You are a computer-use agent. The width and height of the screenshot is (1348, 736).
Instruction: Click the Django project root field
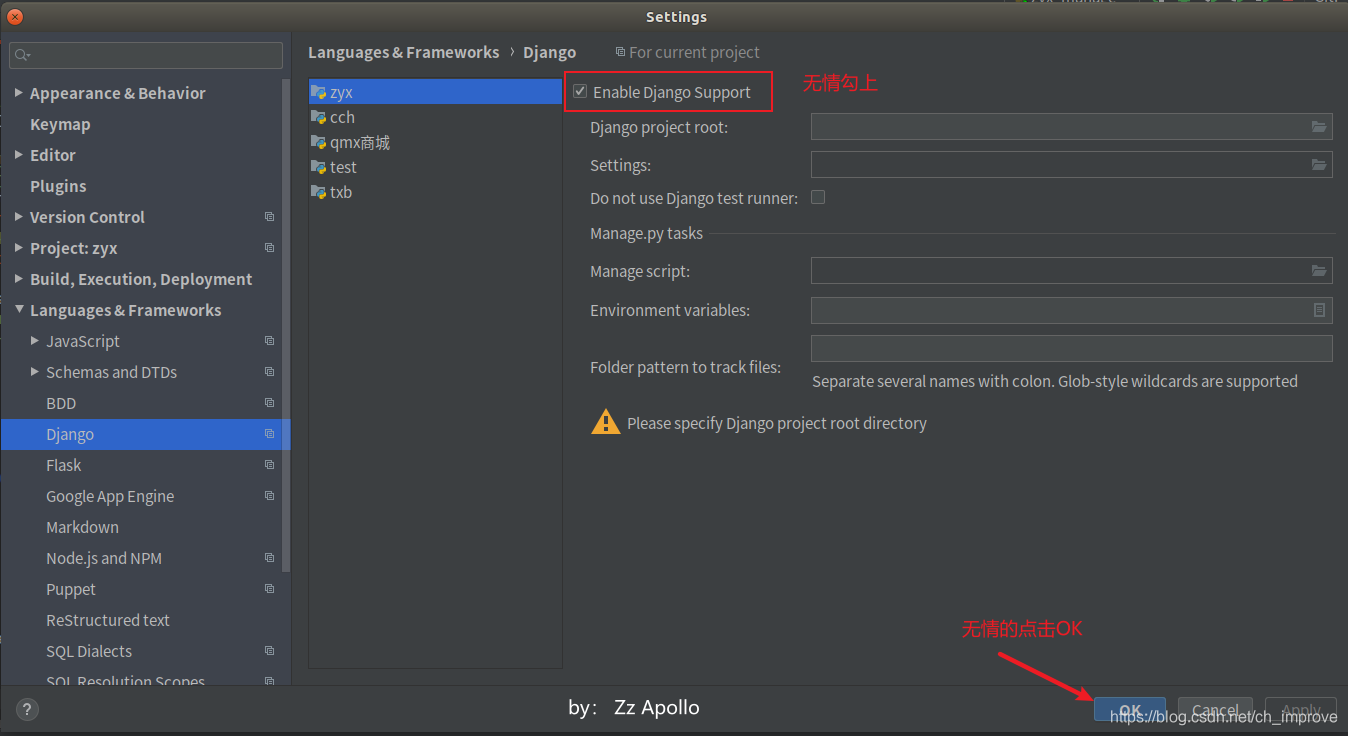(1072, 127)
